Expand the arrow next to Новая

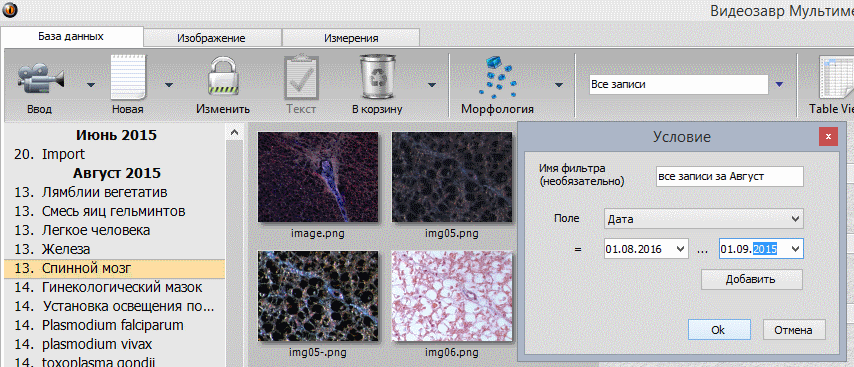(169, 84)
